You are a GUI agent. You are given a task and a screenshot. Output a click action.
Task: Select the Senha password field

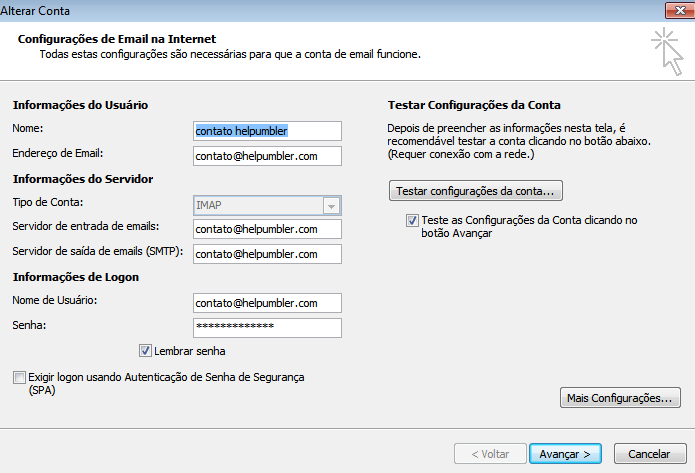(x=267, y=328)
